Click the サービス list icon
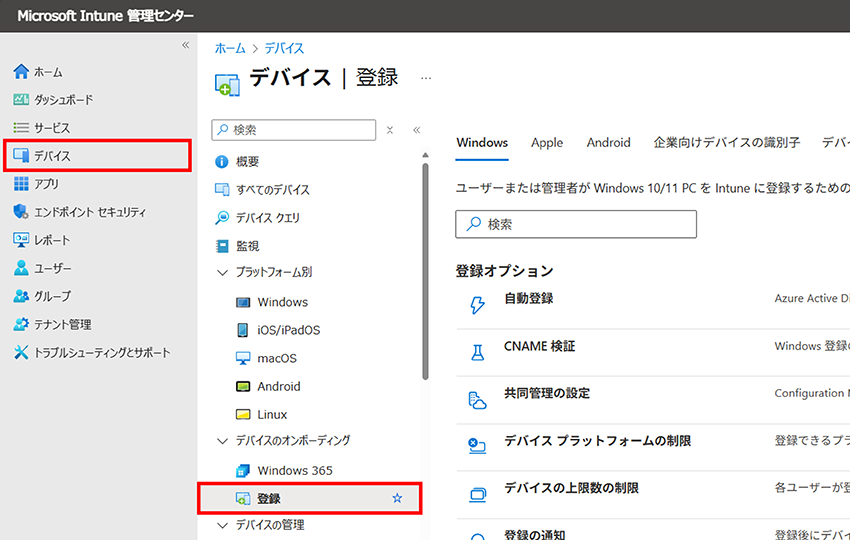This screenshot has height=540, width=850. pyautogui.click(x=21, y=127)
